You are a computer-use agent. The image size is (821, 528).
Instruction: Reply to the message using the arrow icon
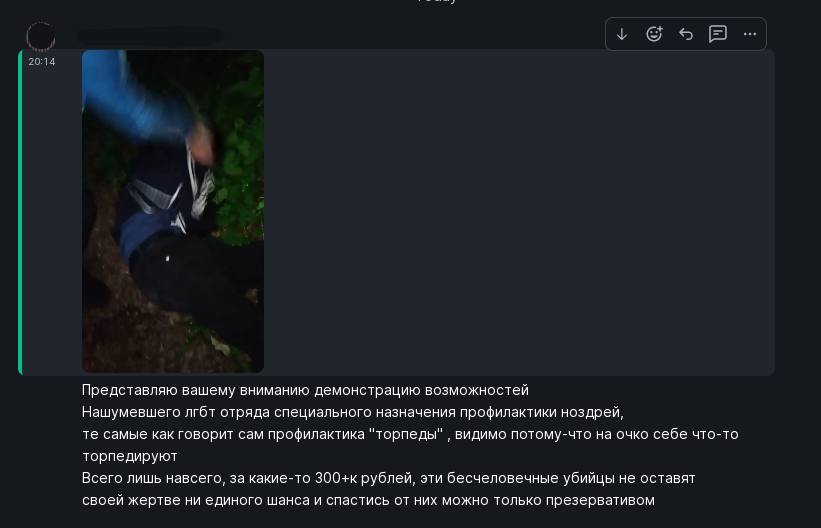pos(686,34)
